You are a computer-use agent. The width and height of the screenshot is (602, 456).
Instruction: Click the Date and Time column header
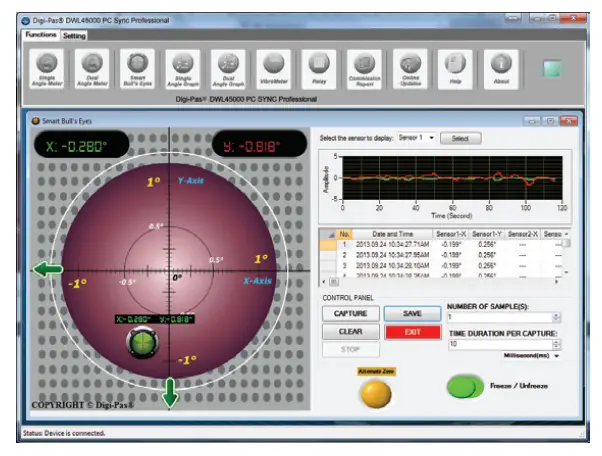click(x=392, y=234)
